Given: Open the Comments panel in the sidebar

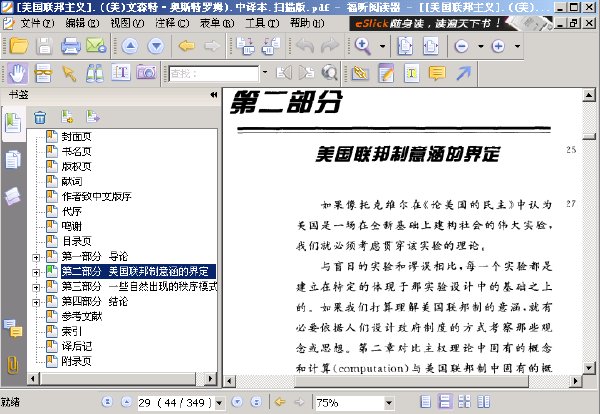Looking at the screenshot, I should coord(13,329).
